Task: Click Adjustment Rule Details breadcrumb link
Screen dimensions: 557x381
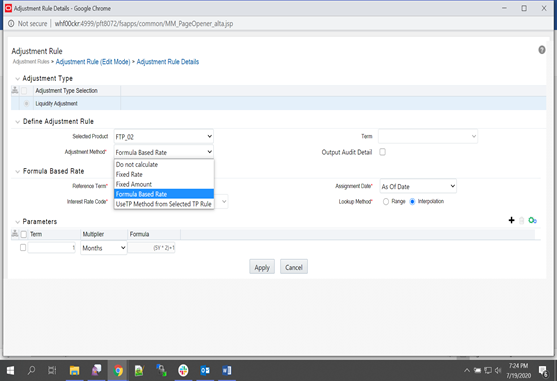Action: pos(168,62)
